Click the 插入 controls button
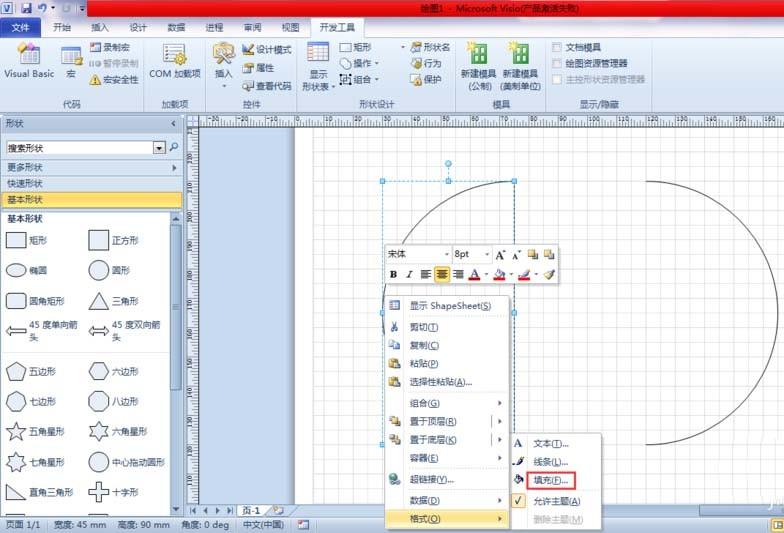Screen dimensions: 784x533 pos(224,65)
